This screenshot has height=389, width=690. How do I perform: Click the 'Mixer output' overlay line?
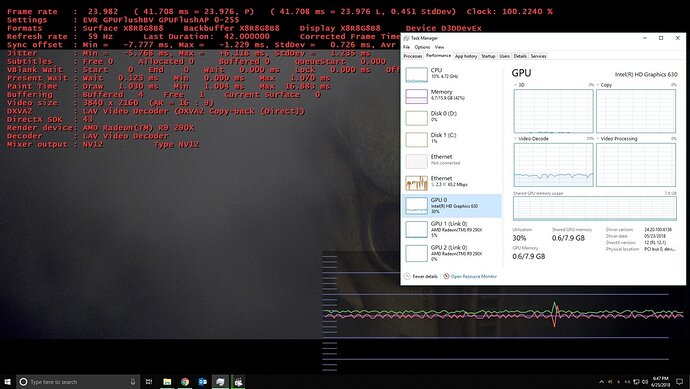click(x=103, y=144)
